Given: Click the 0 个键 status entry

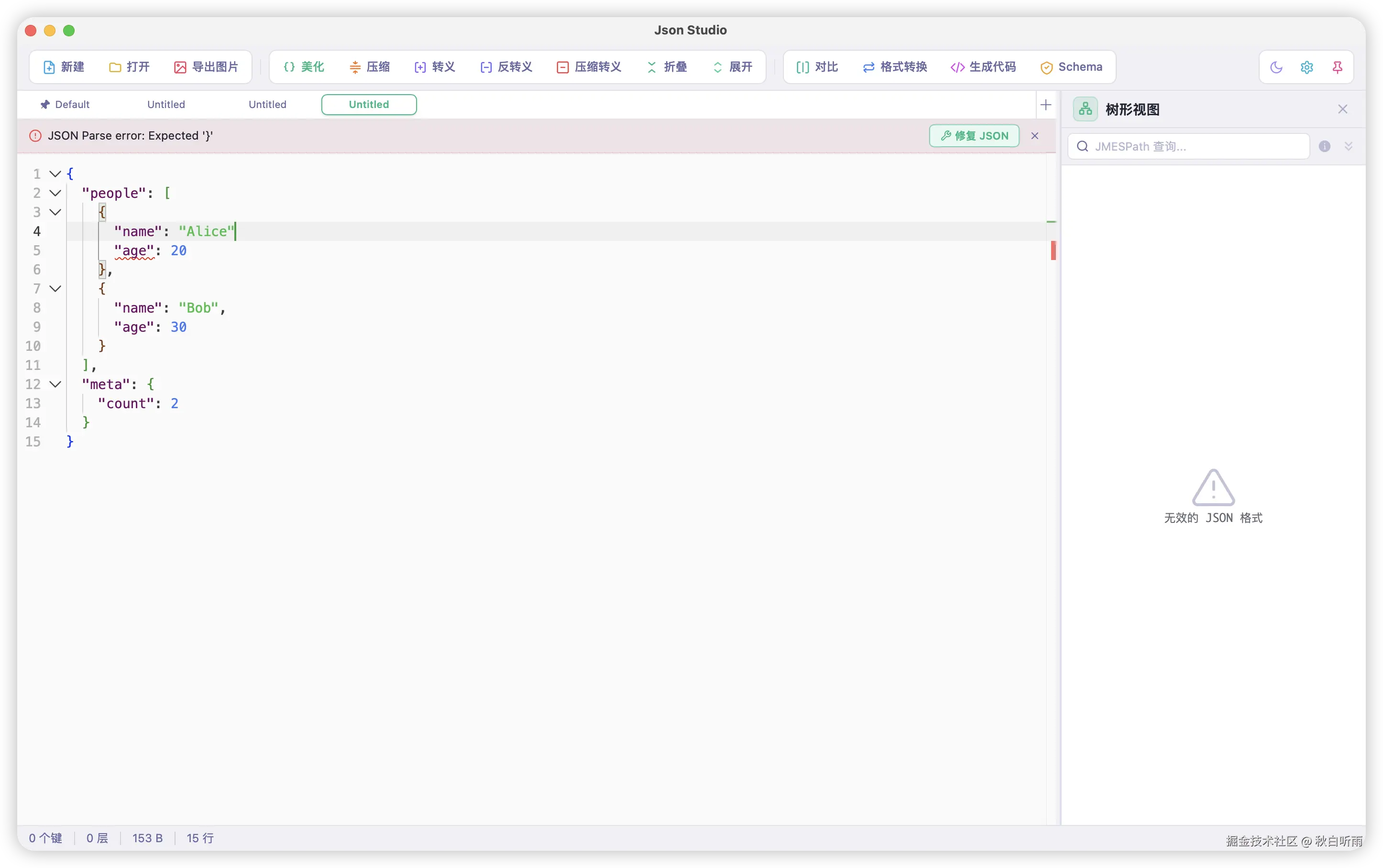Looking at the screenshot, I should pyautogui.click(x=45, y=838).
